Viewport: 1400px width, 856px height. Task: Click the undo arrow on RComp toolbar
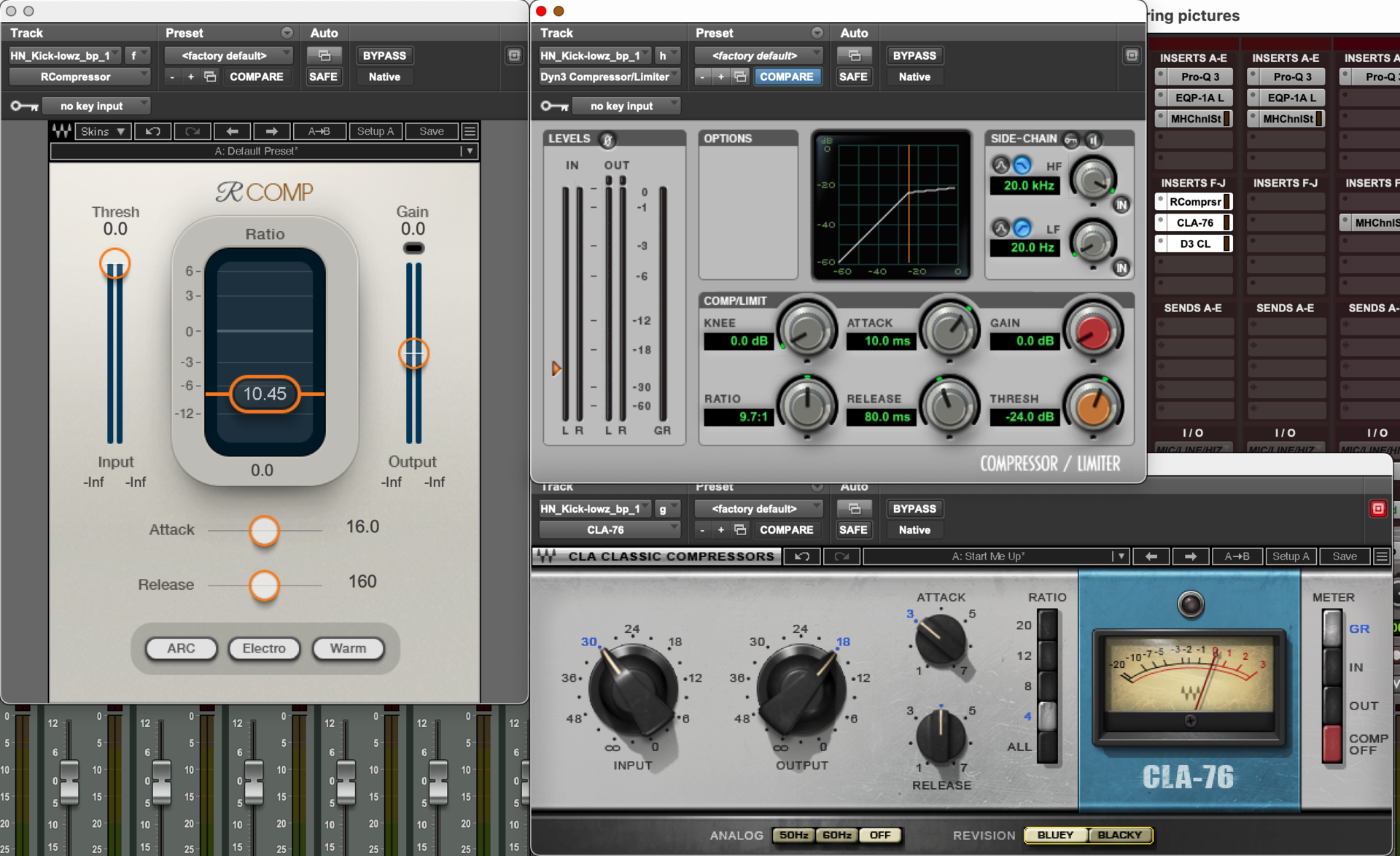coord(153,131)
